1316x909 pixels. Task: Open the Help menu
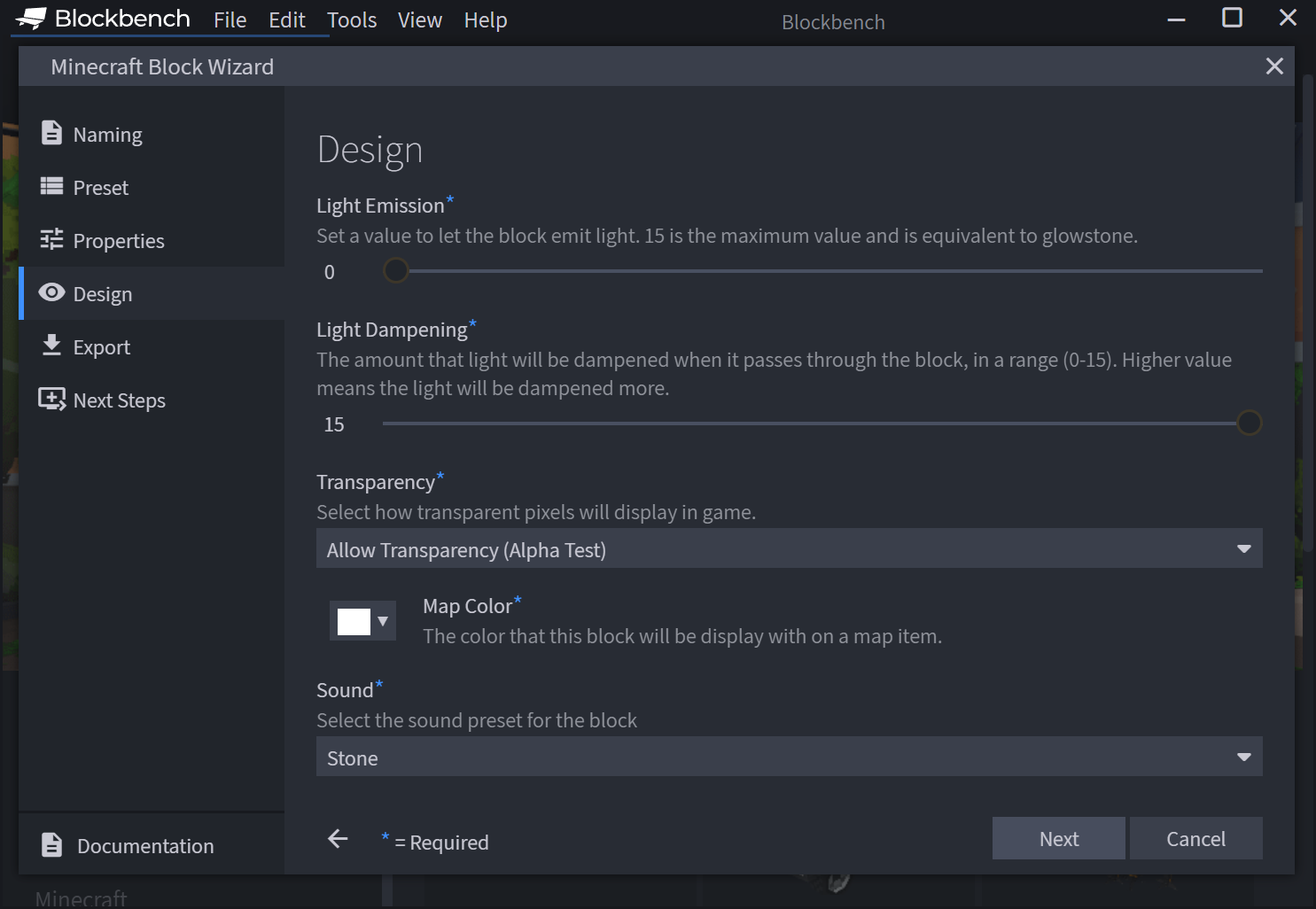point(486,19)
